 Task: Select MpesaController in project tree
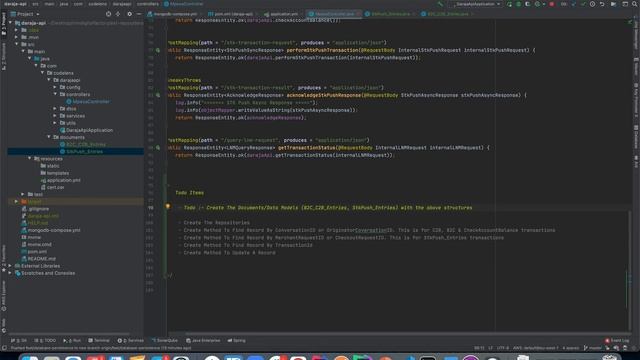point(88,102)
